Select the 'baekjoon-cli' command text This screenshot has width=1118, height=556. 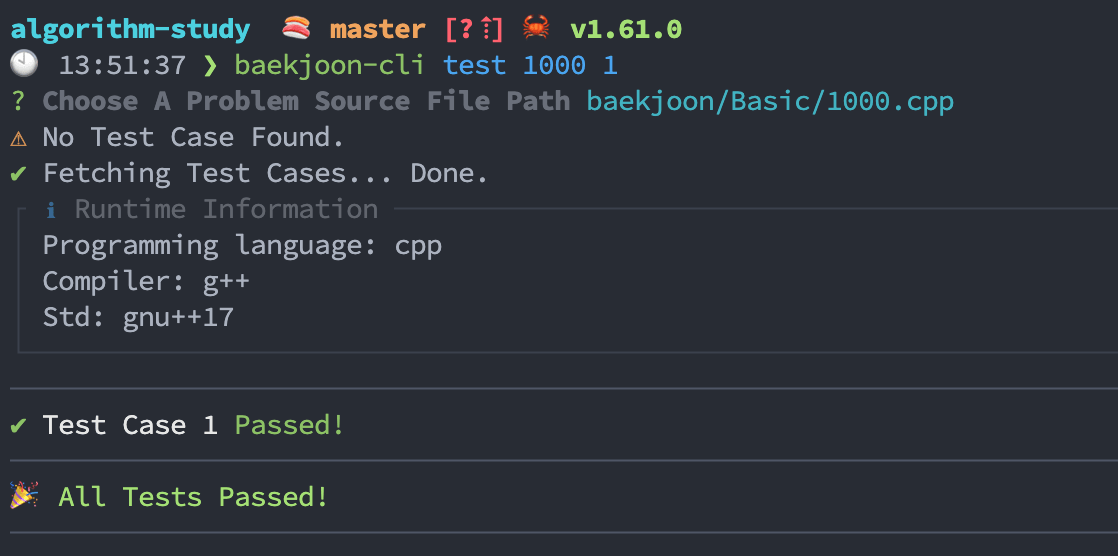(x=329, y=66)
